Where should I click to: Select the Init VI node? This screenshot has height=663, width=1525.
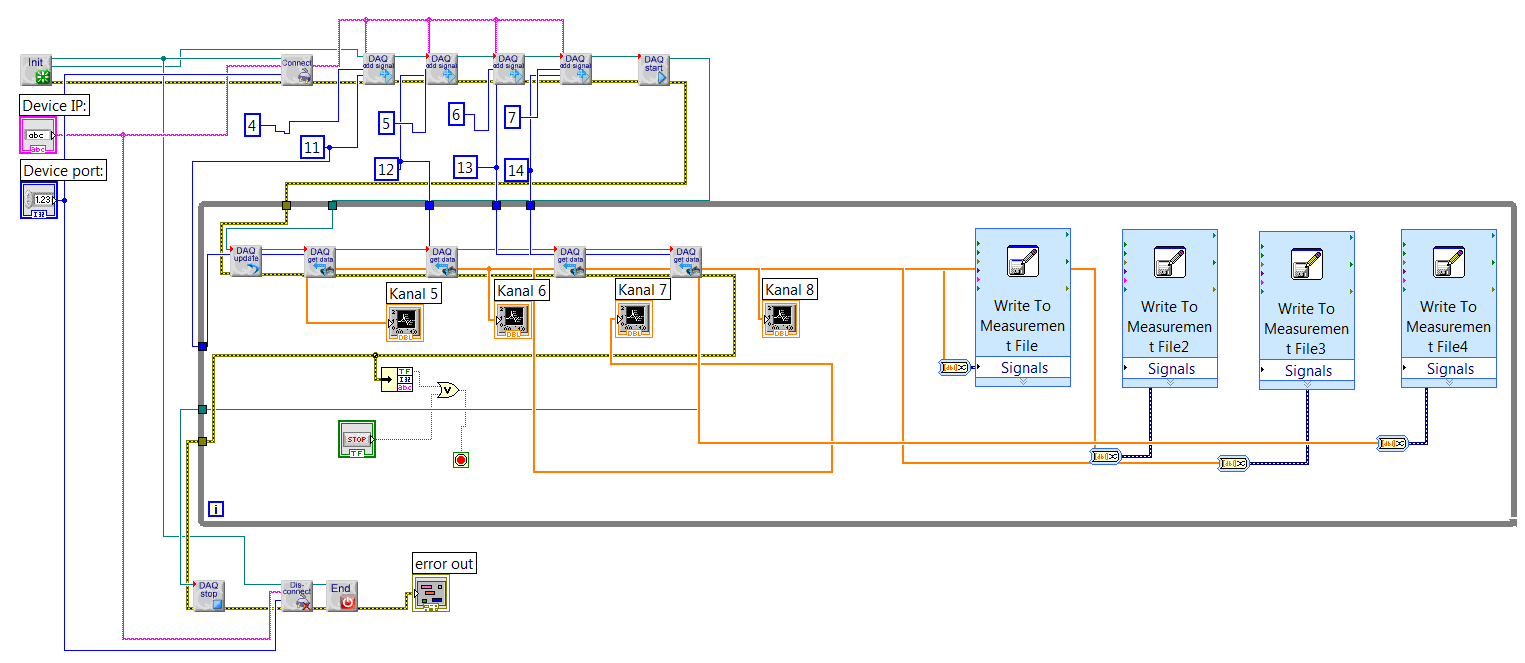coord(37,70)
